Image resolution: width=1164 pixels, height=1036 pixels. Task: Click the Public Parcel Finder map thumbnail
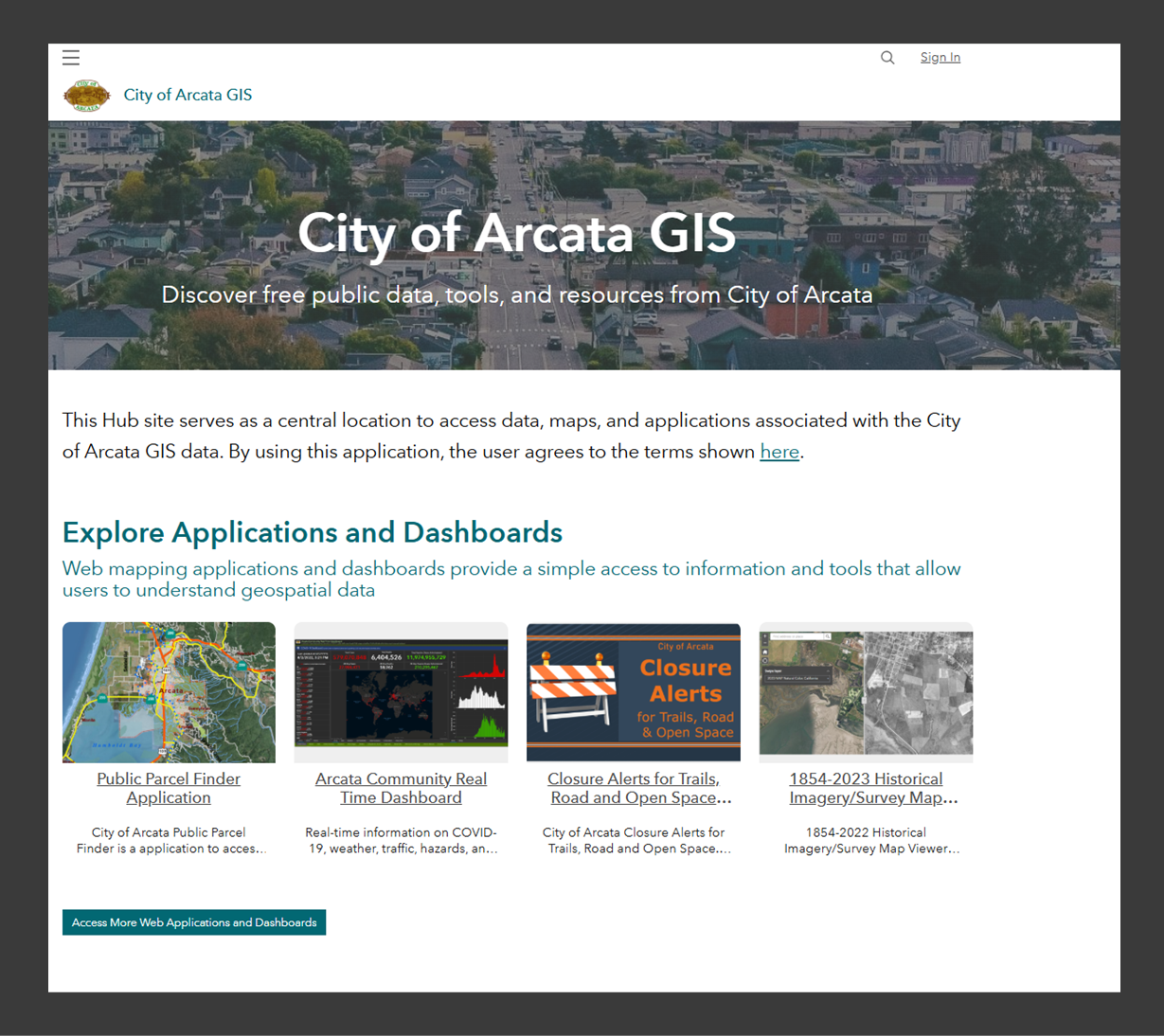click(168, 692)
